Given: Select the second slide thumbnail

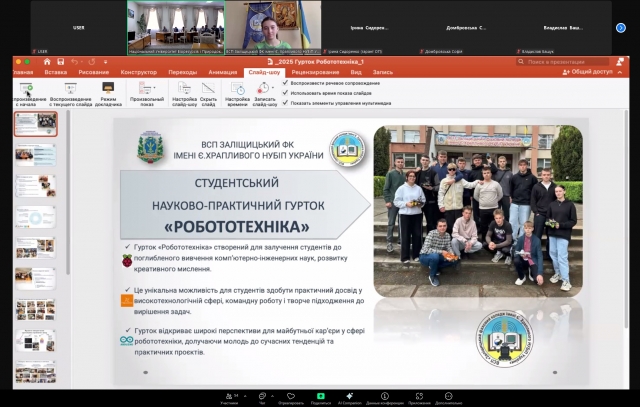Looking at the screenshot, I should coord(36,154).
